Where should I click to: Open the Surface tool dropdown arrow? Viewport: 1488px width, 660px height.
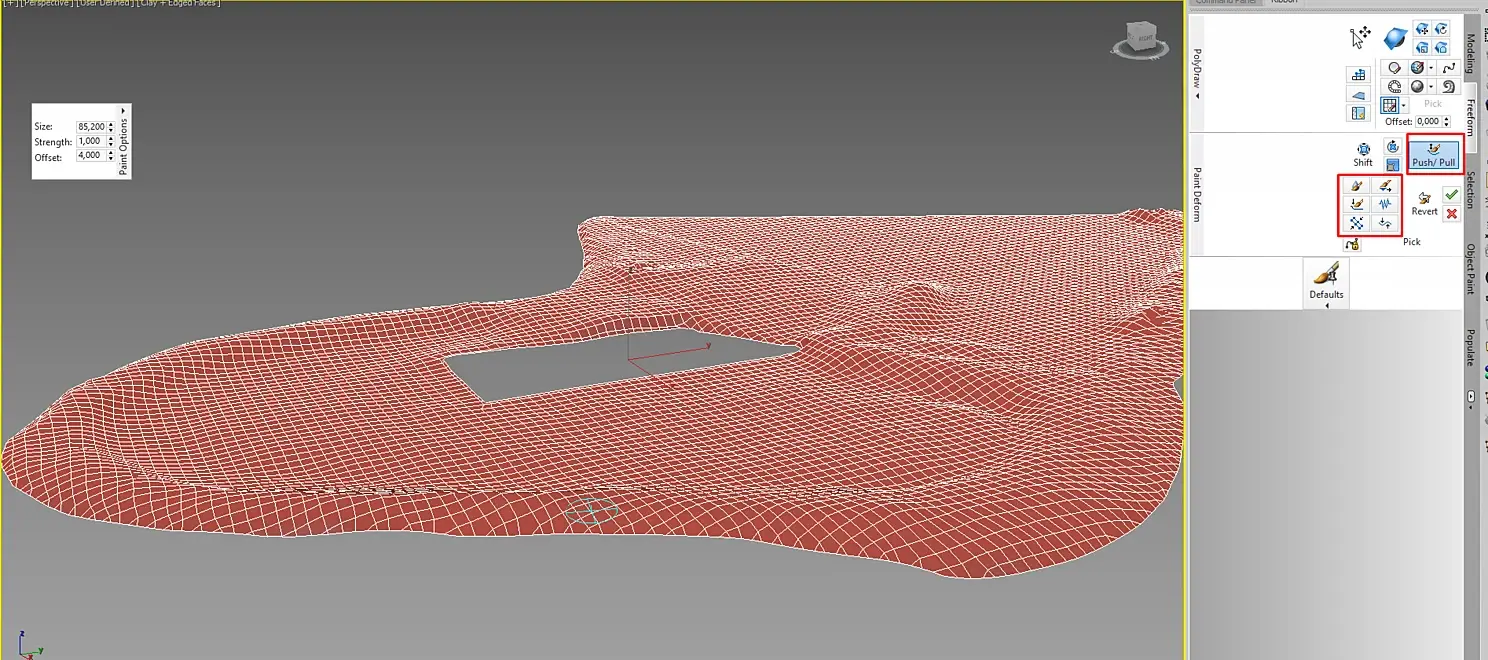coord(1431,86)
